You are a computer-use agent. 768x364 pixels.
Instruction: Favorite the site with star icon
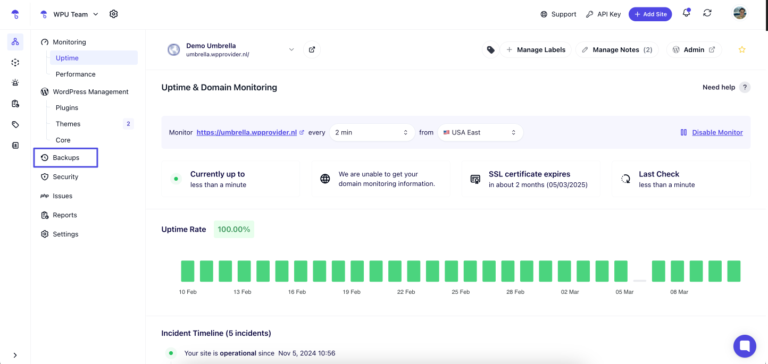click(x=742, y=49)
